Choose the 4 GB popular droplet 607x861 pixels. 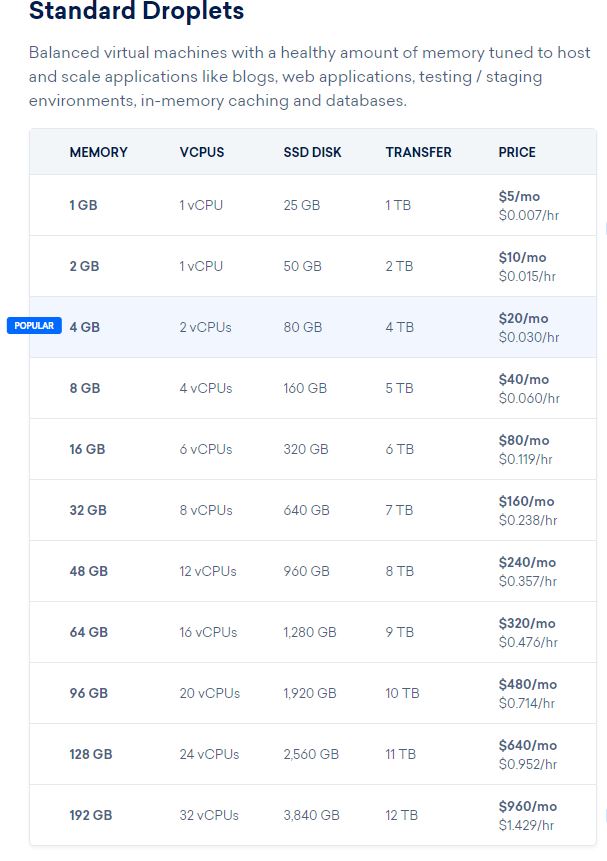point(85,327)
